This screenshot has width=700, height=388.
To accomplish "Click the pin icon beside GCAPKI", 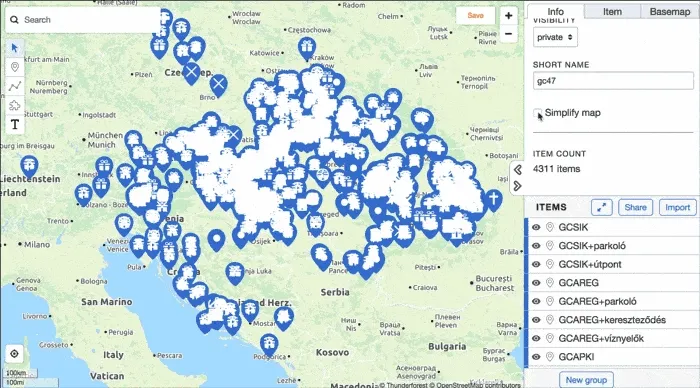I will (x=550, y=357).
